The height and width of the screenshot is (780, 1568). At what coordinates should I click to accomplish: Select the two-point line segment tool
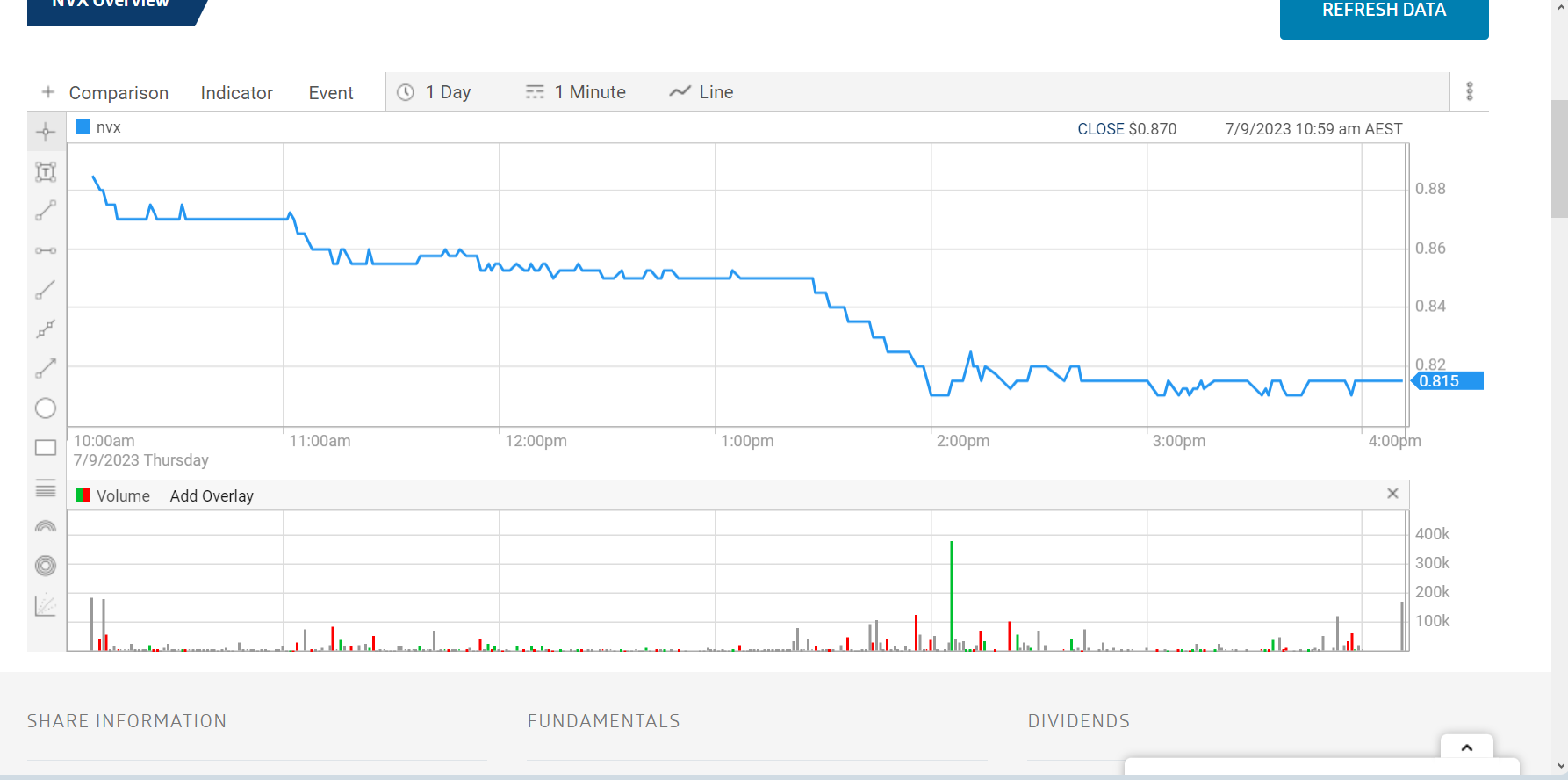pyautogui.click(x=46, y=211)
